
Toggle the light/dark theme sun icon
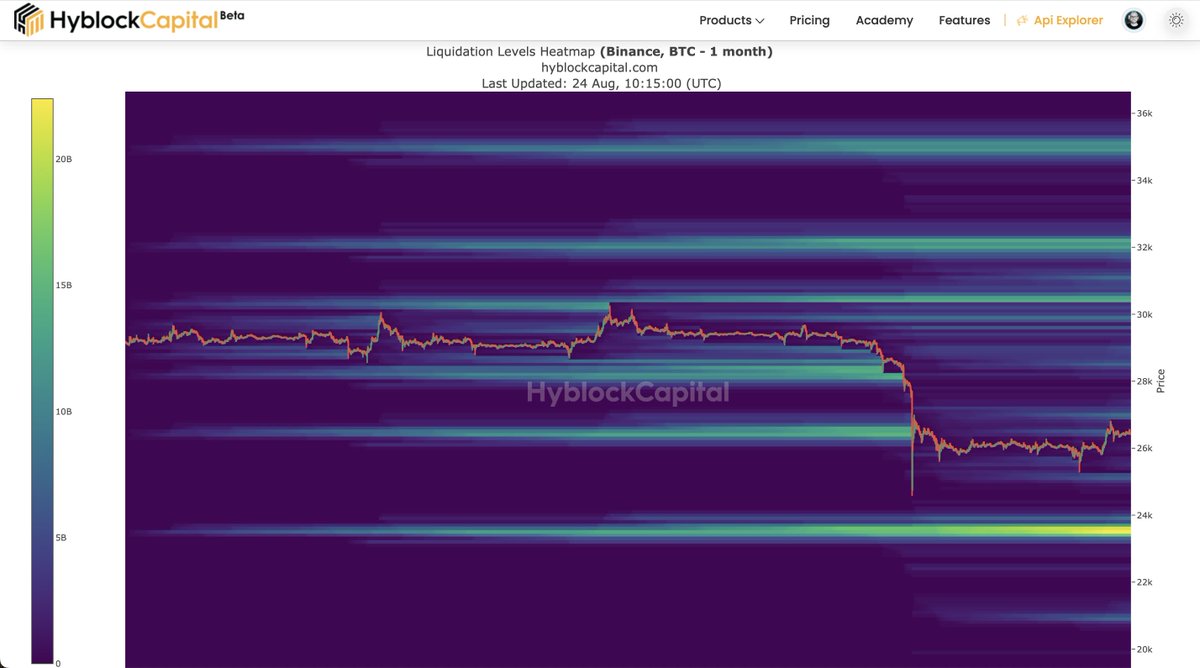pos(1176,20)
